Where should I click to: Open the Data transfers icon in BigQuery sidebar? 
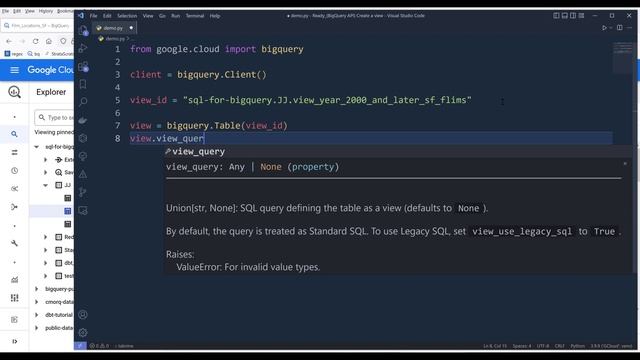coord(14,152)
